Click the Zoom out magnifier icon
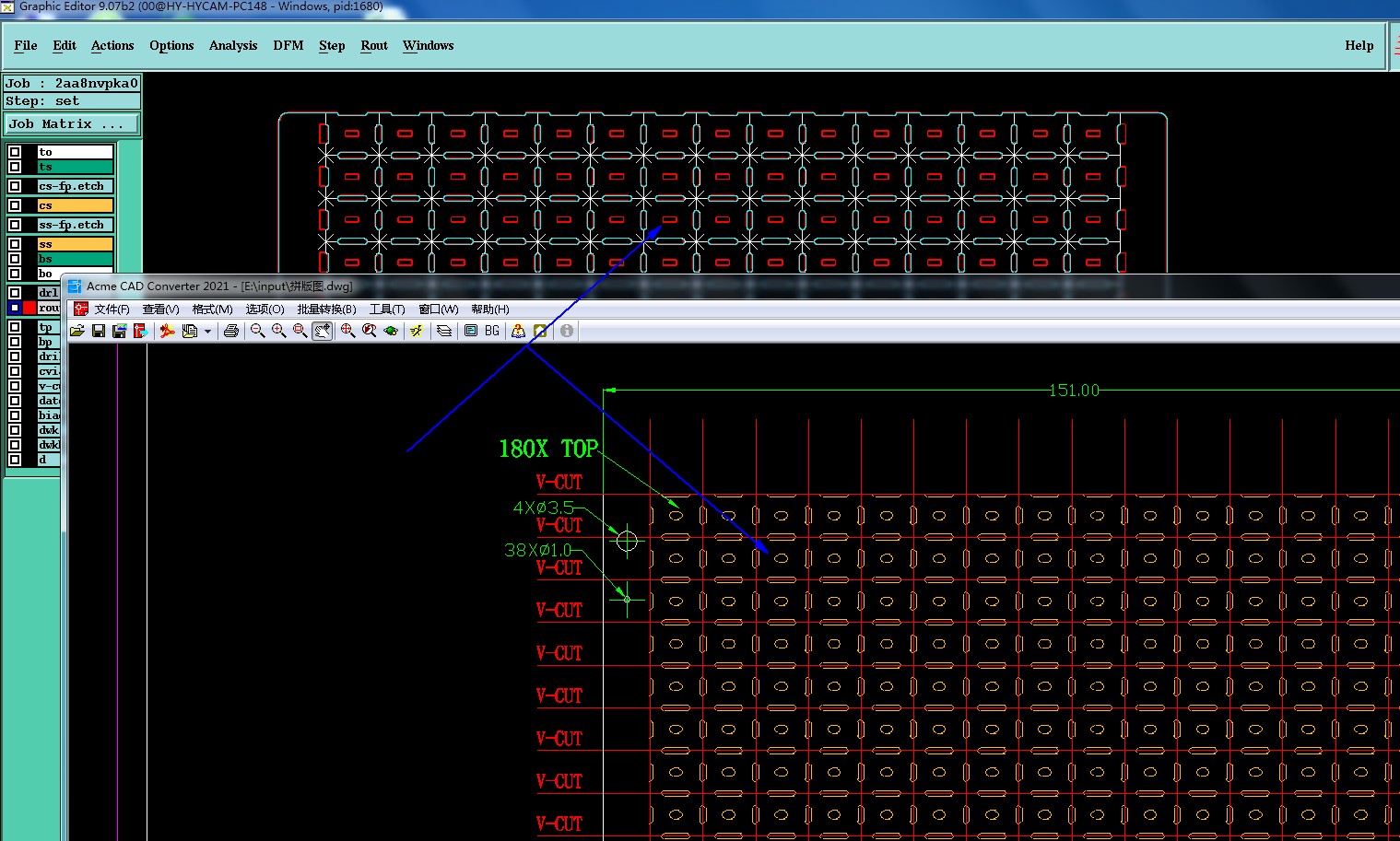This screenshot has height=841, width=1400. (258, 331)
